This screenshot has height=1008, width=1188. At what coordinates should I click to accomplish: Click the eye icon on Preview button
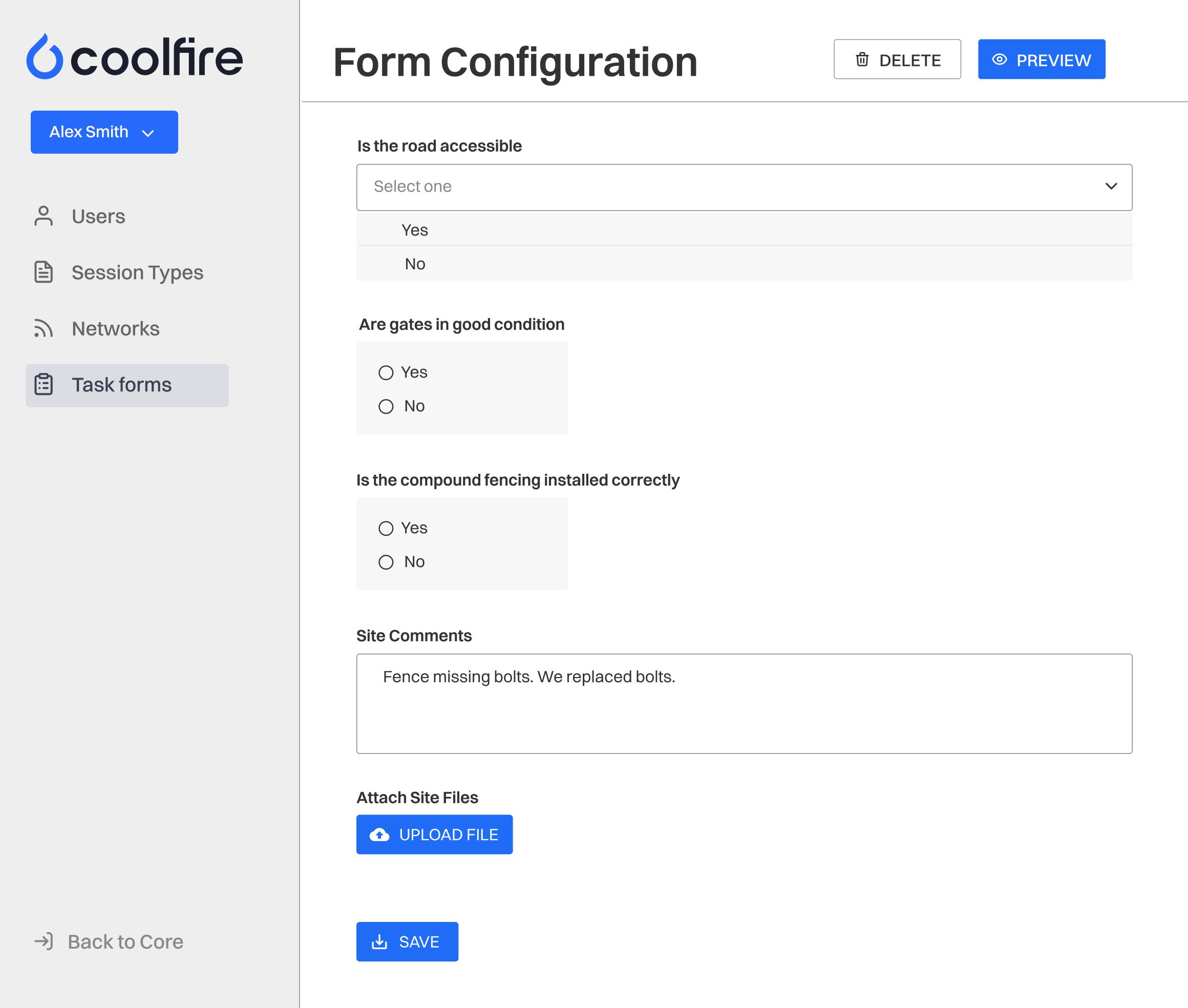click(x=1000, y=59)
